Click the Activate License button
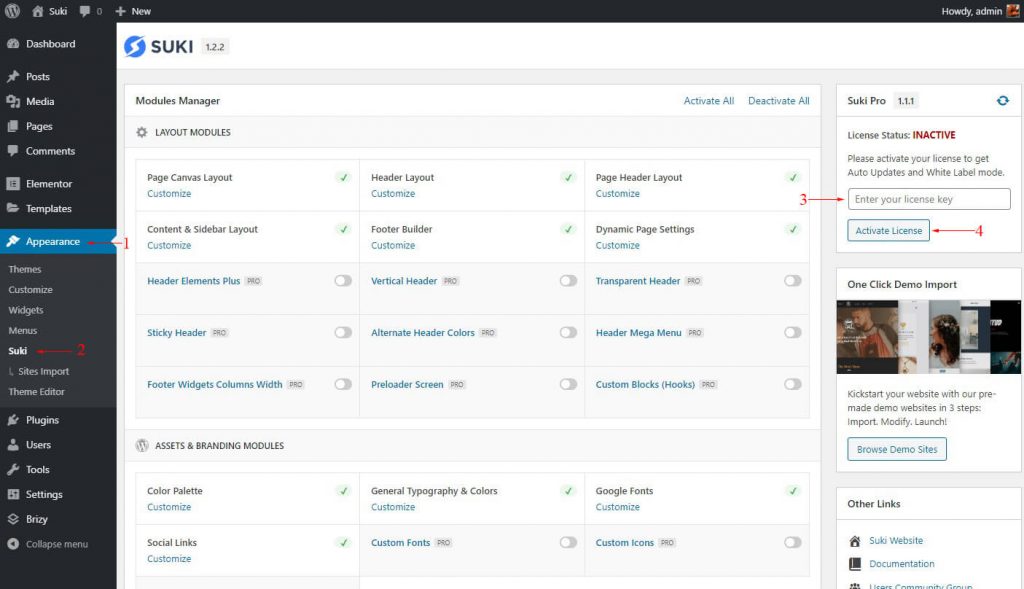This screenshot has width=1024, height=589. (x=888, y=231)
